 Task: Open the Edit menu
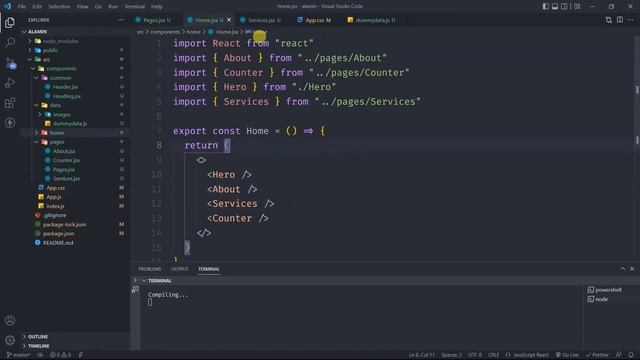[x=37, y=7]
